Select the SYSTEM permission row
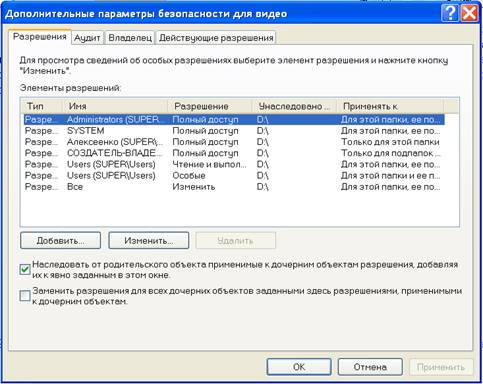 point(234,131)
